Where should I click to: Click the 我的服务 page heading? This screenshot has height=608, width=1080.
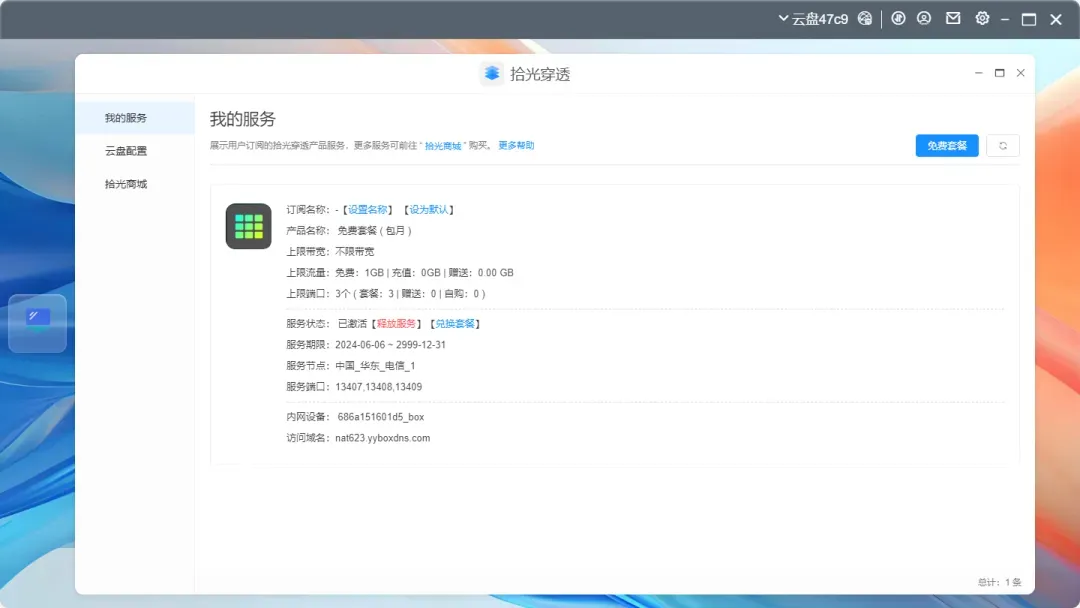coord(242,119)
